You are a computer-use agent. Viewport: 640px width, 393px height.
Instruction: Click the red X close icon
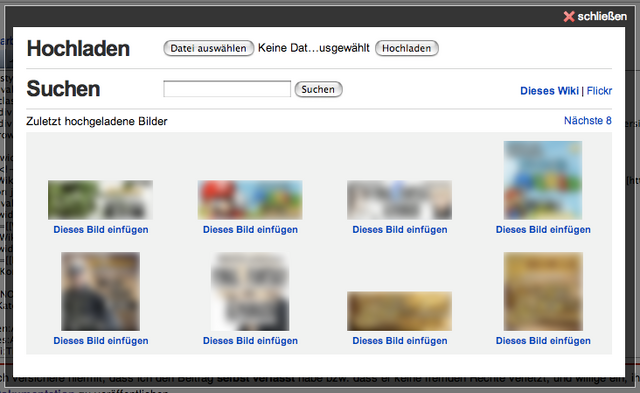pyautogui.click(x=569, y=16)
